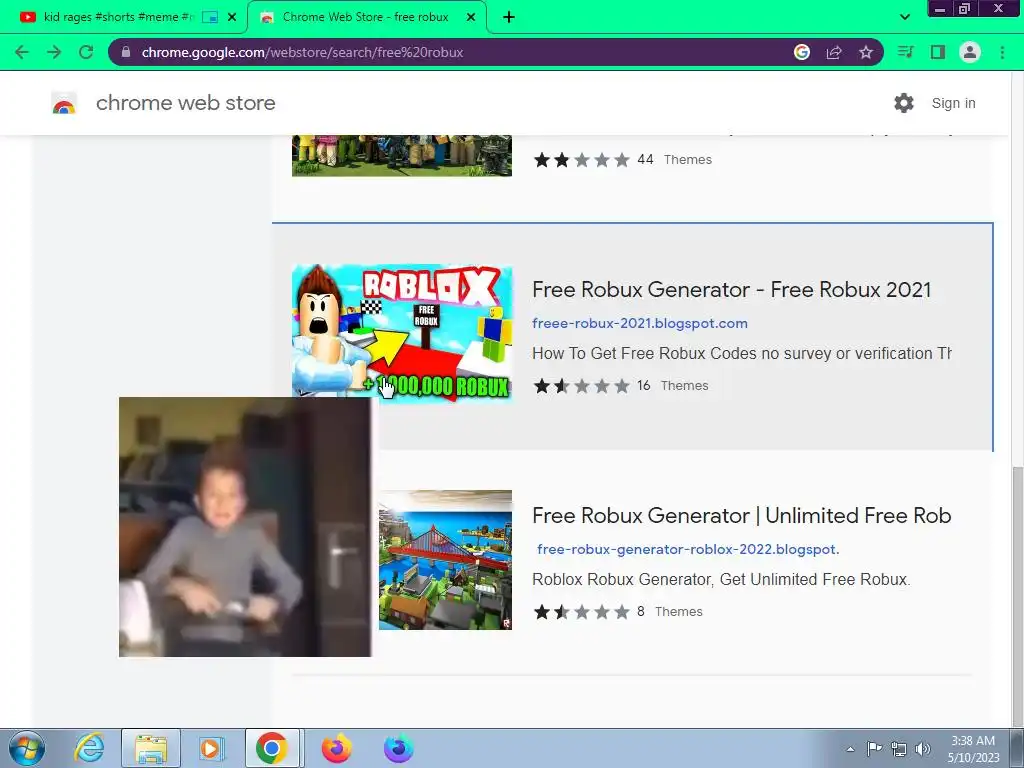1024x768 pixels.
Task: Open the Google icon in the address bar
Action: 802,52
